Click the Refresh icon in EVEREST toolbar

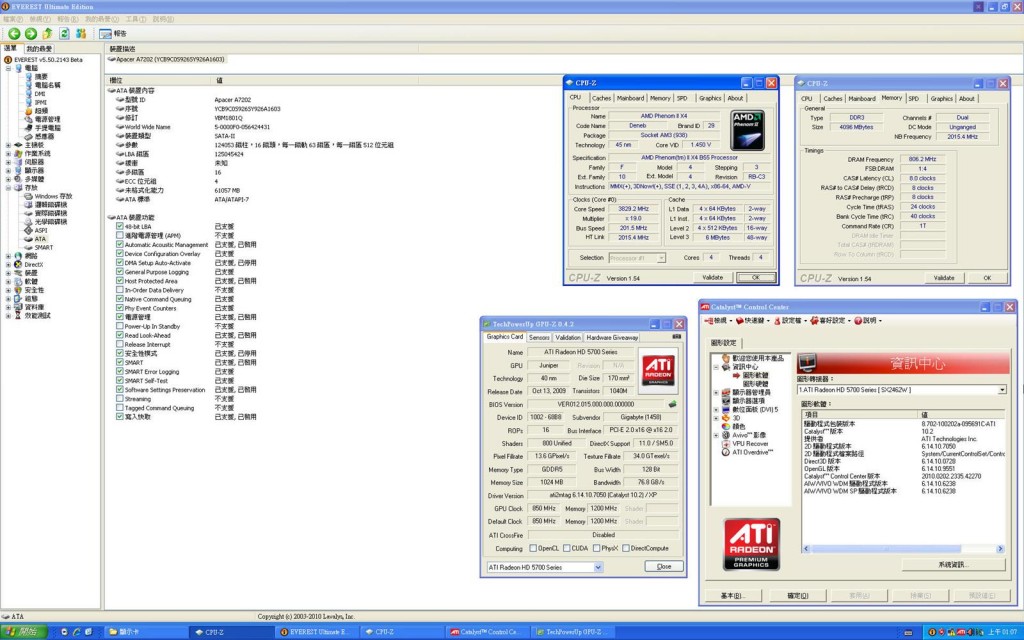coord(64,33)
